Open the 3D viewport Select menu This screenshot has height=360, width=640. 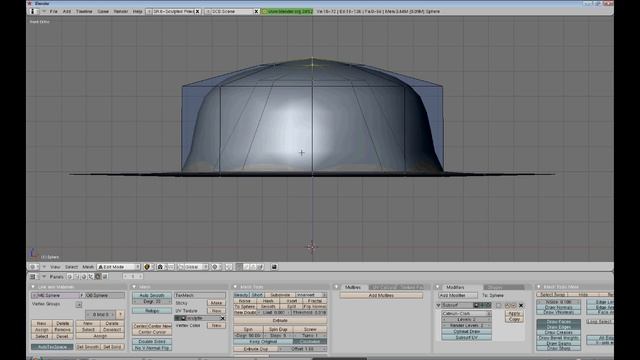[x=71, y=267]
